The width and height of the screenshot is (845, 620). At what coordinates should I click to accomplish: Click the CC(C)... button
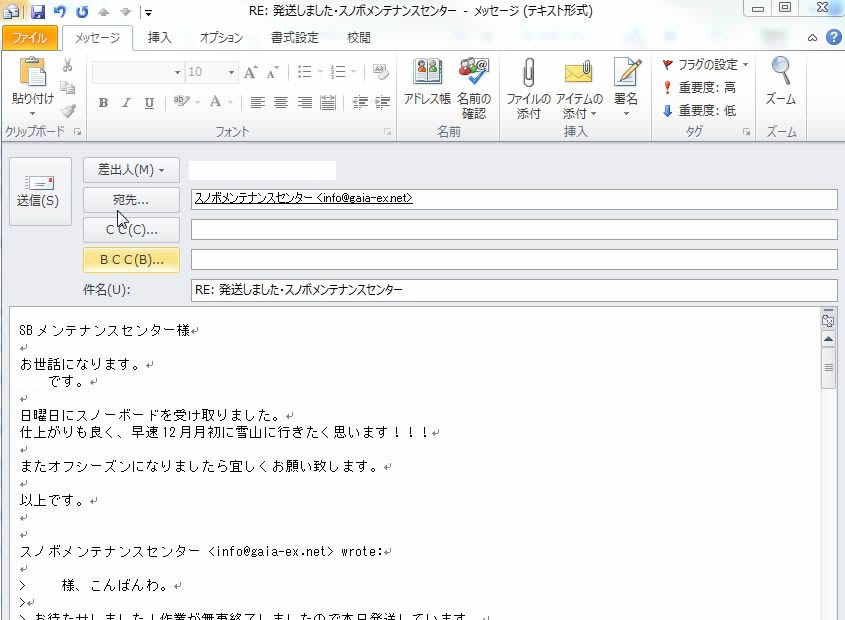(131, 230)
